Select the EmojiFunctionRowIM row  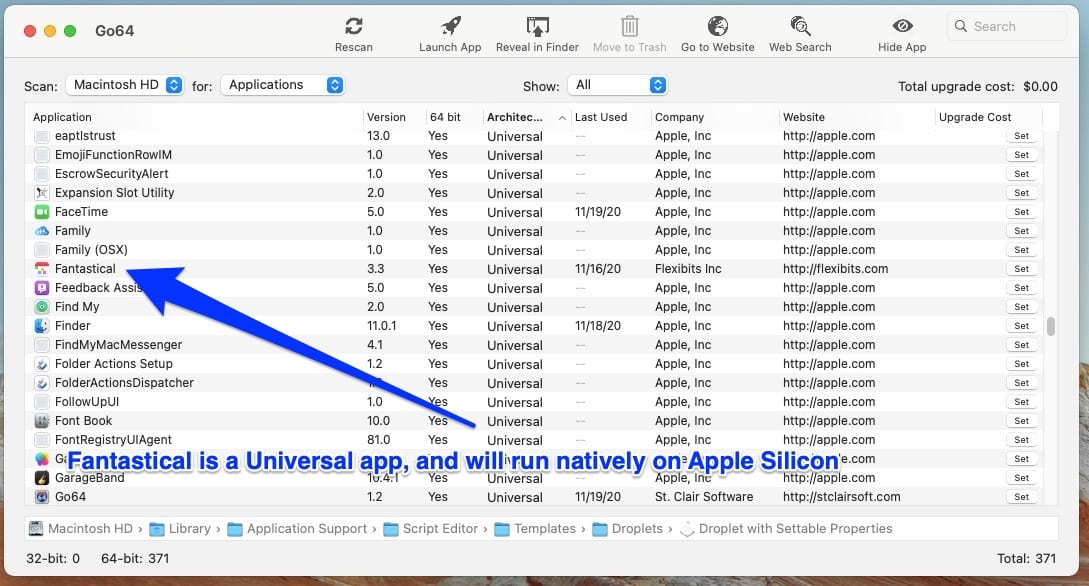(x=535, y=155)
